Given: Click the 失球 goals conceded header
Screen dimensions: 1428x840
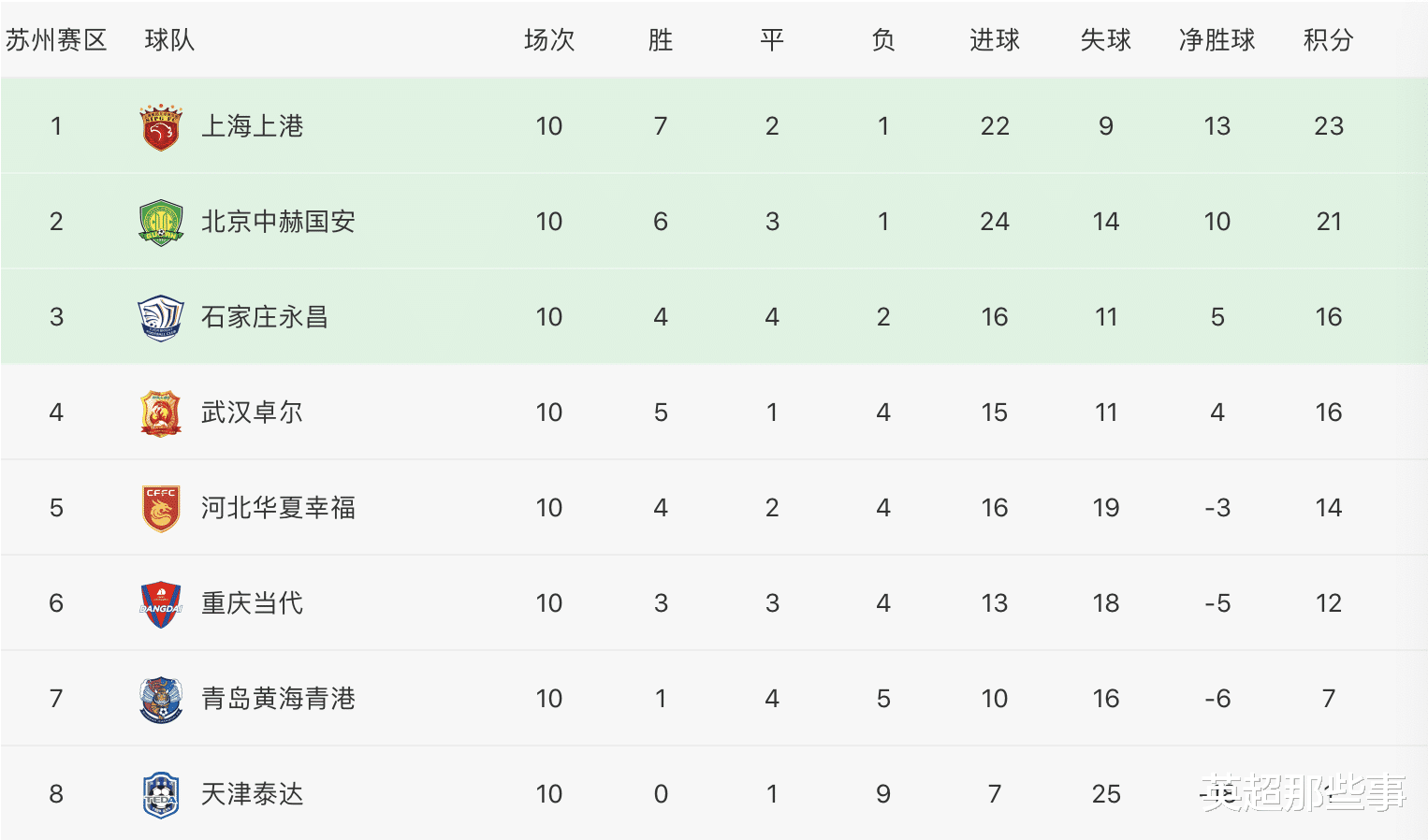Looking at the screenshot, I should click(x=1106, y=40).
